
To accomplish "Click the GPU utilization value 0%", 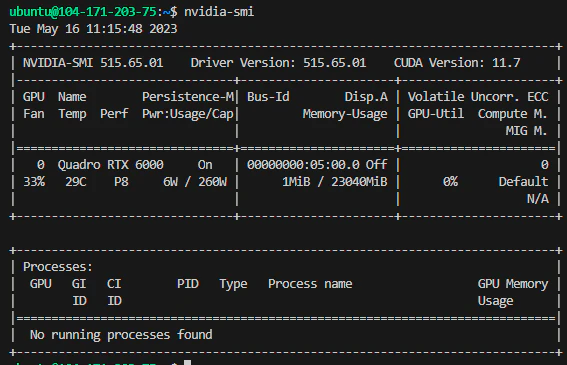I will [x=450, y=182].
